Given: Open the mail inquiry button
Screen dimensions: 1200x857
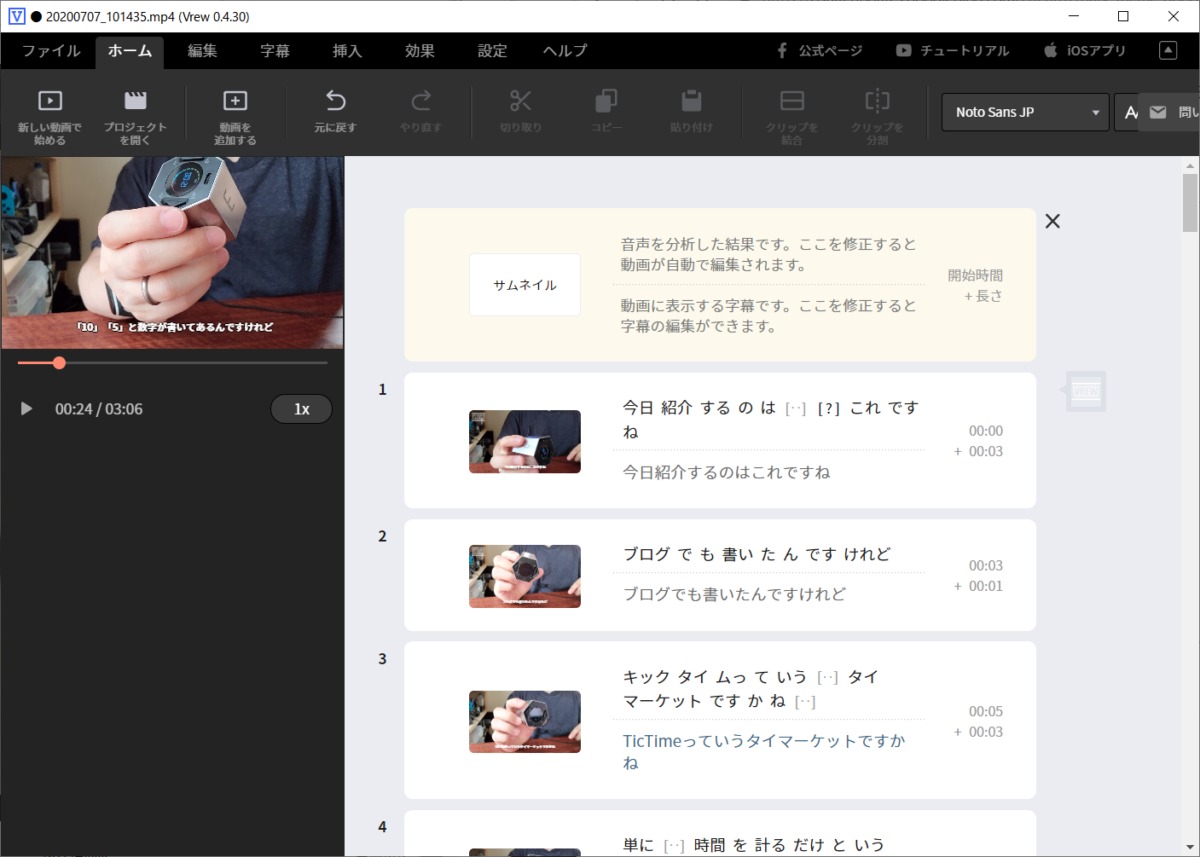Looking at the screenshot, I should coord(1169,112).
